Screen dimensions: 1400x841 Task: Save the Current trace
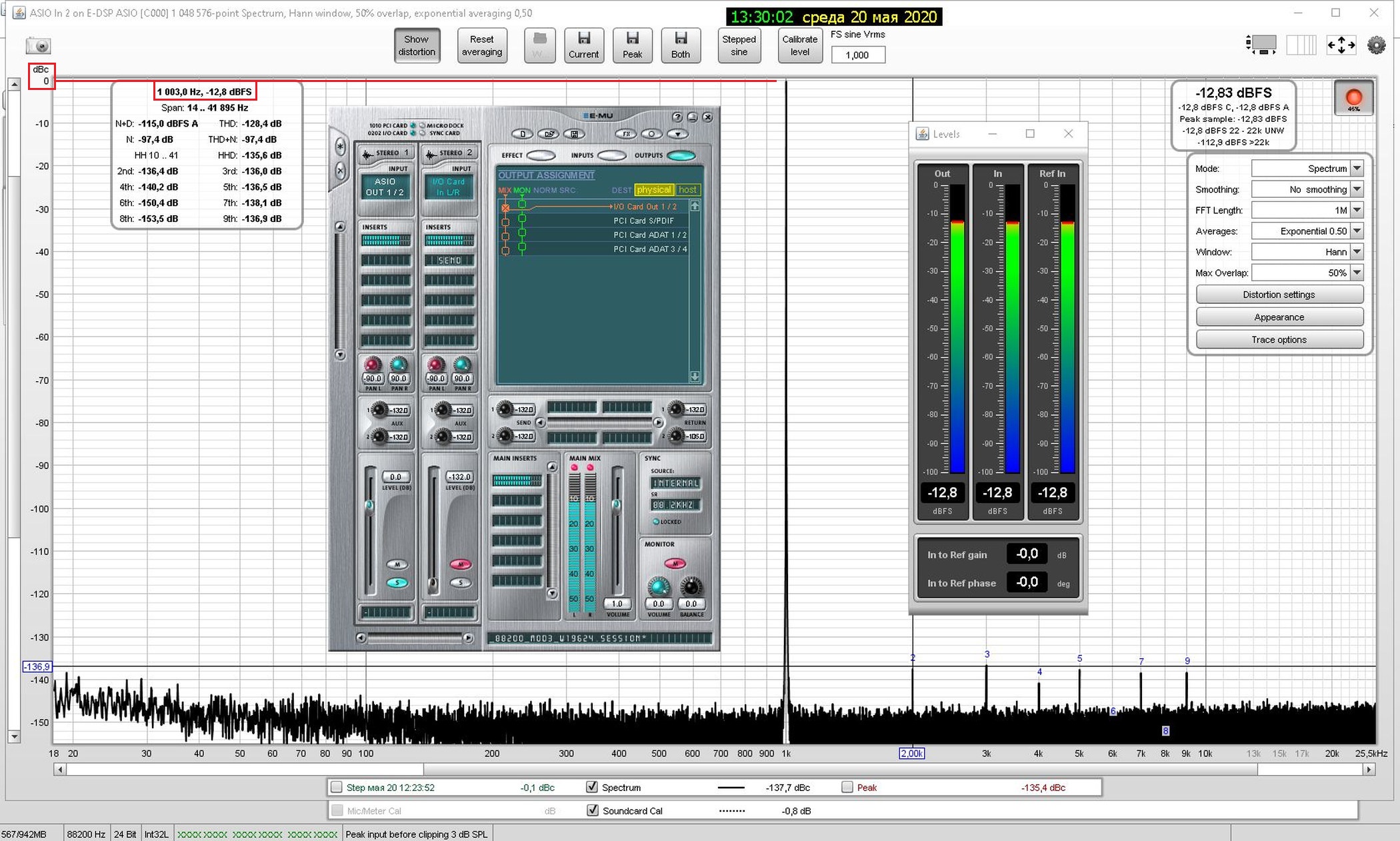click(x=583, y=46)
